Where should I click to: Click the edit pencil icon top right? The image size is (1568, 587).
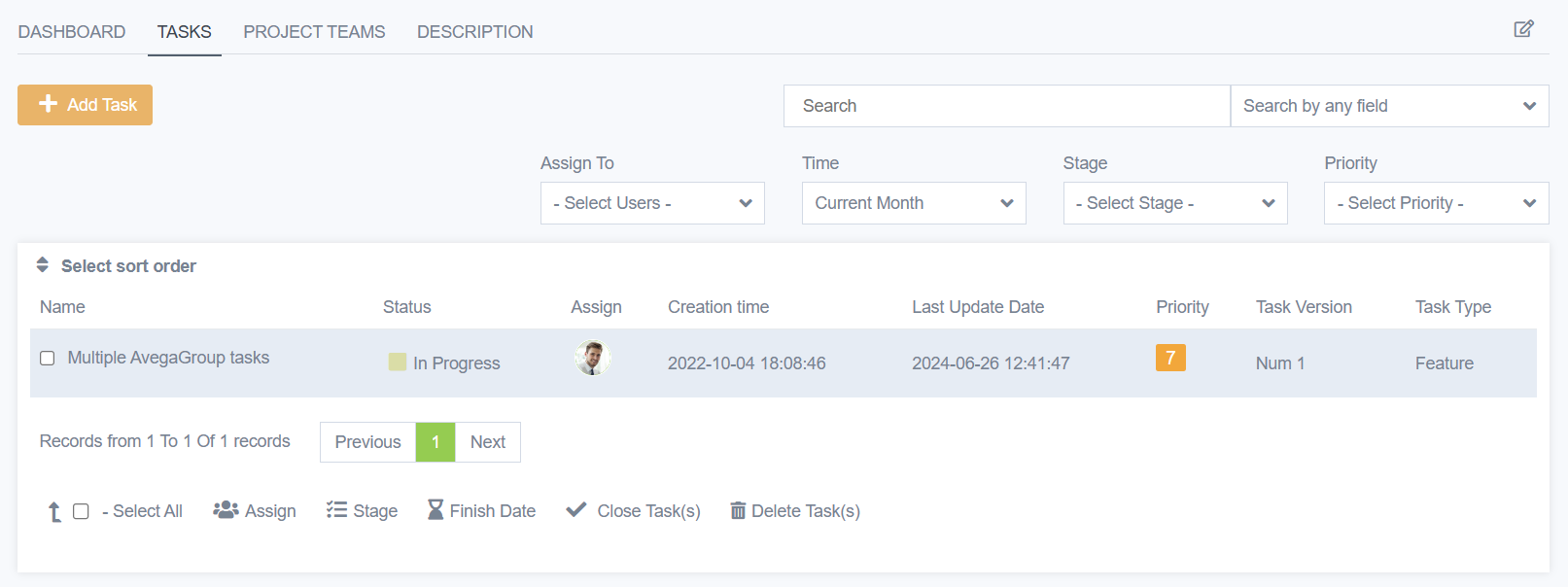[1523, 29]
